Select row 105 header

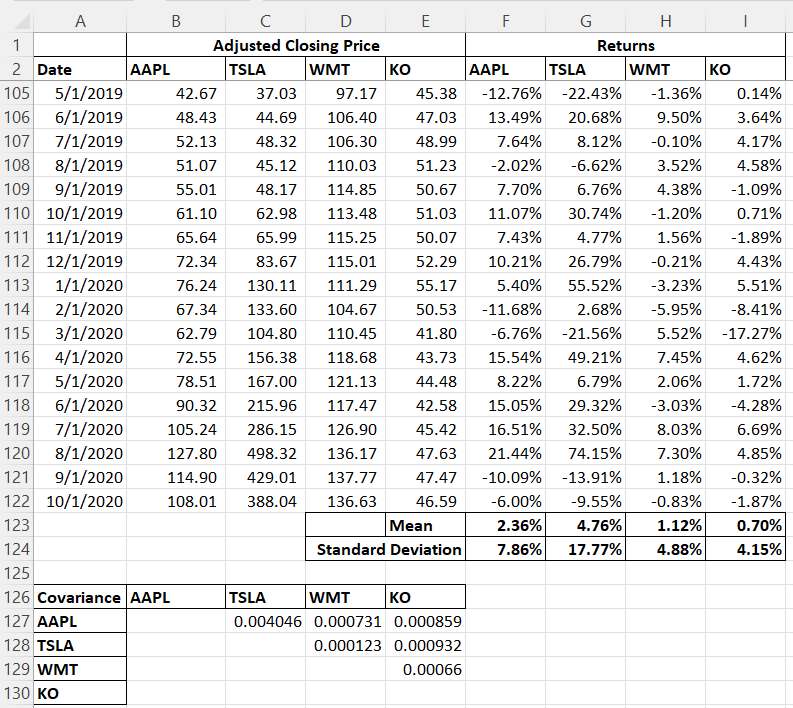pyautogui.click(x=17, y=94)
